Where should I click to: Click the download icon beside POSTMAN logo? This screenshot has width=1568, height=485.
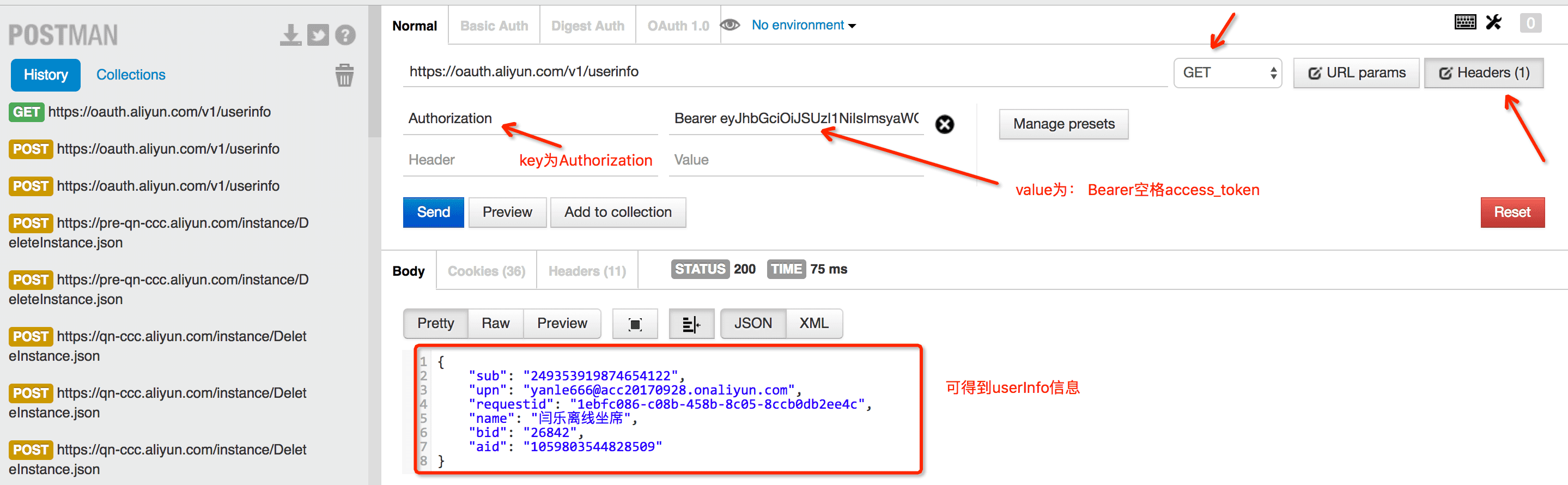pyautogui.click(x=290, y=35)
